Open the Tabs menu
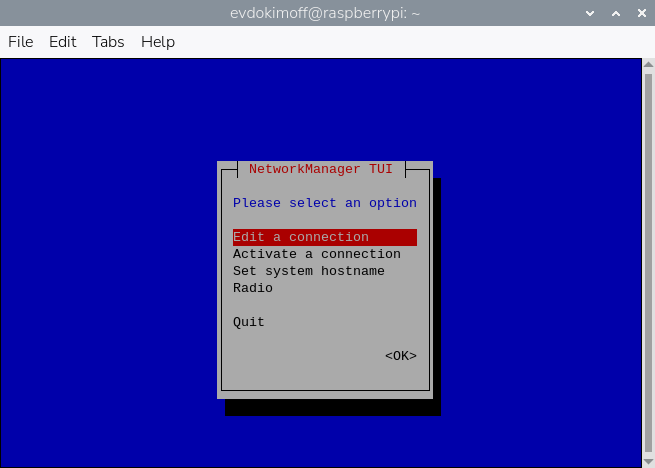This screenshot has width=655, height=468. (x=108, y=41)
